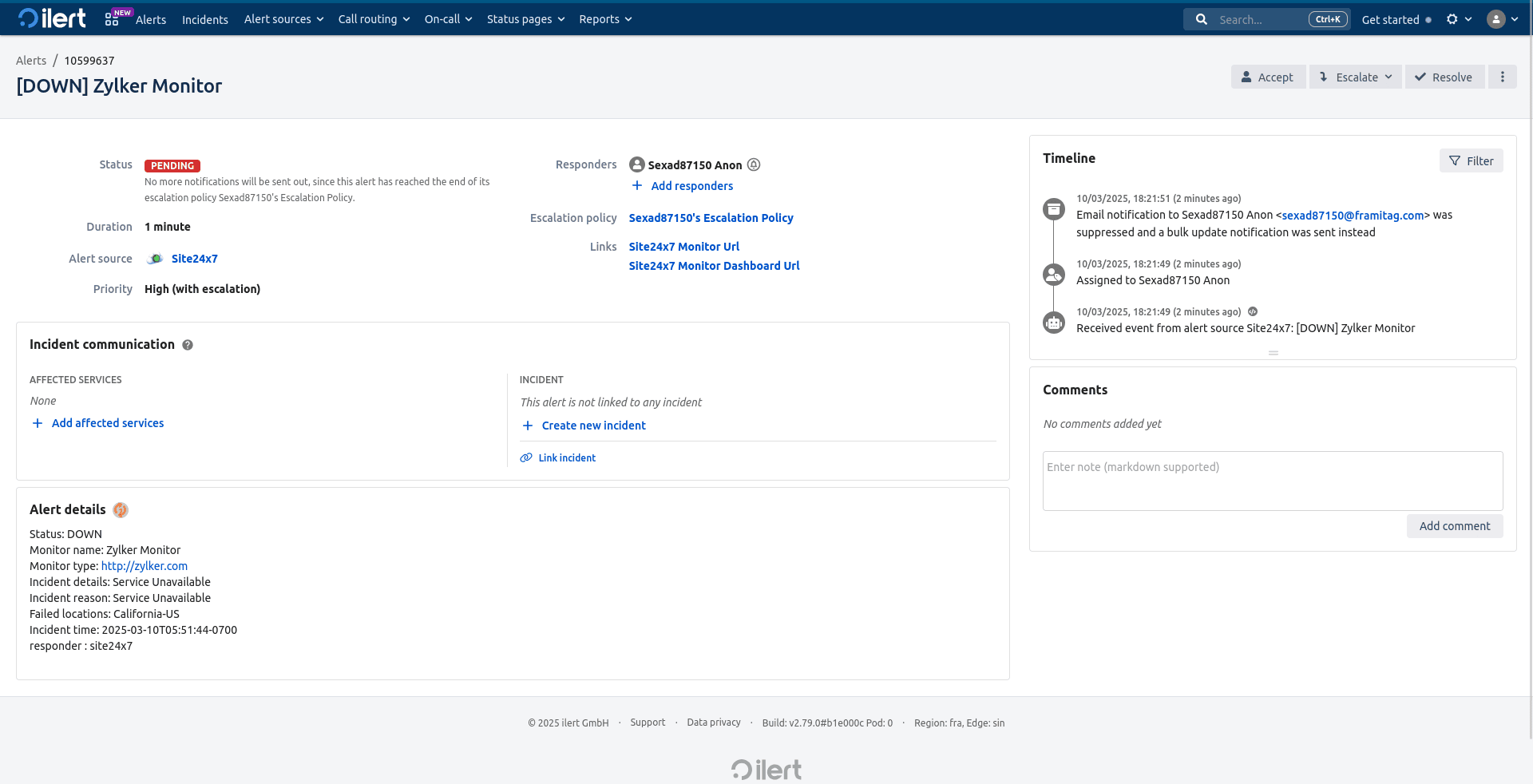Click Create new incident
Viewport: 1533px width, 784px height.
593,426
